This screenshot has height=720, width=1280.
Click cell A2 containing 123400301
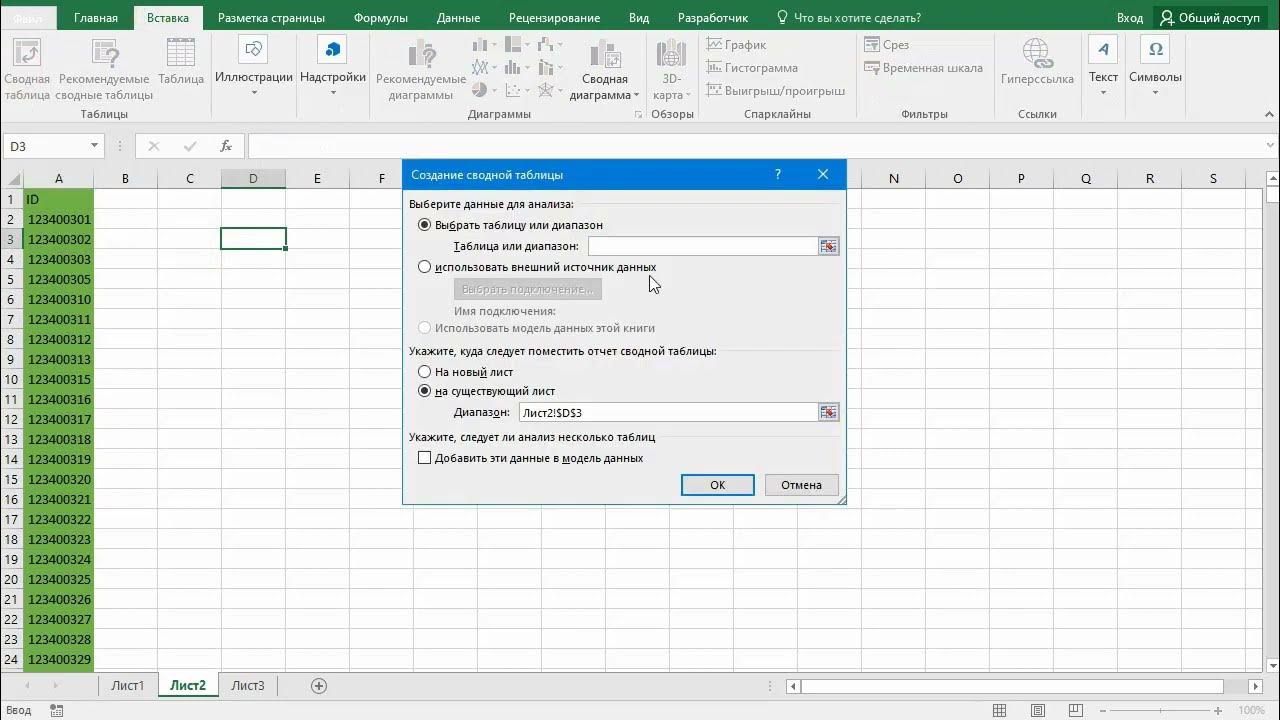pos(59,219)
